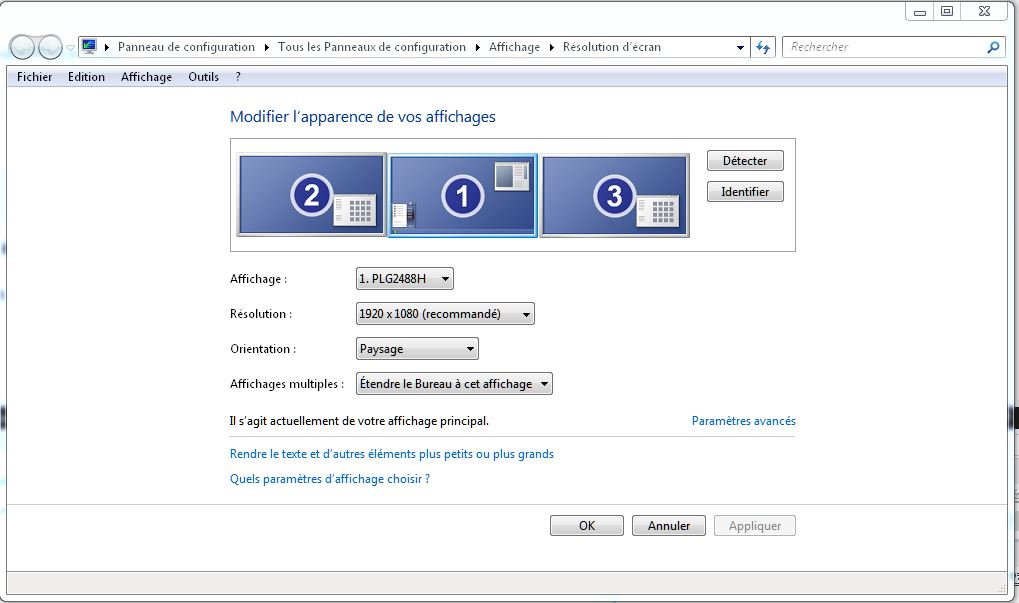Image resolution: width=1019 pixels, height=603 pixels.
Task: Open 'Rendre le texte et d'autres éléments' link
Action: point(392,454)
